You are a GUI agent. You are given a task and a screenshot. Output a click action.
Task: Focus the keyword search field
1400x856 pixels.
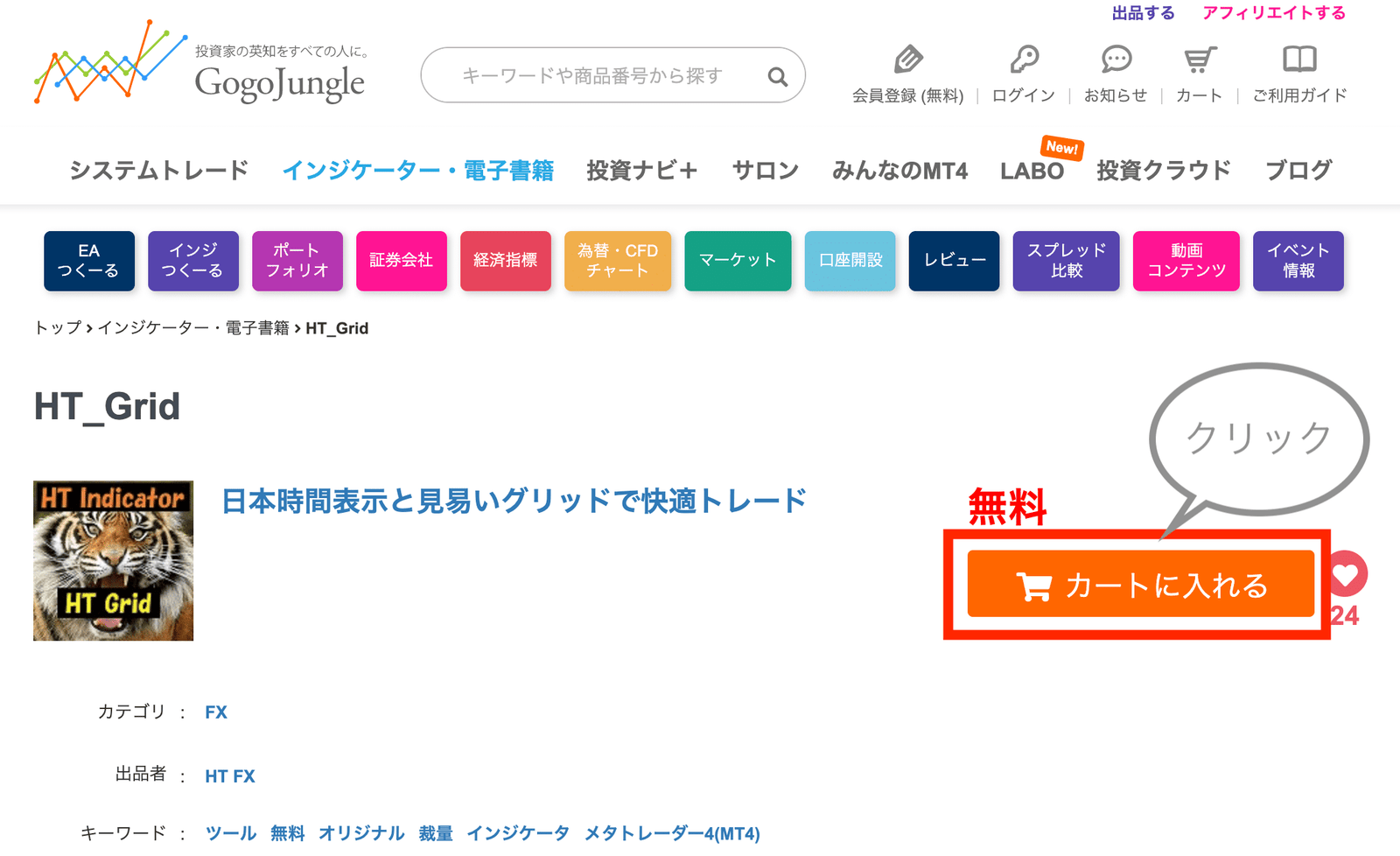pyautogui.click(x=612, y=75)
